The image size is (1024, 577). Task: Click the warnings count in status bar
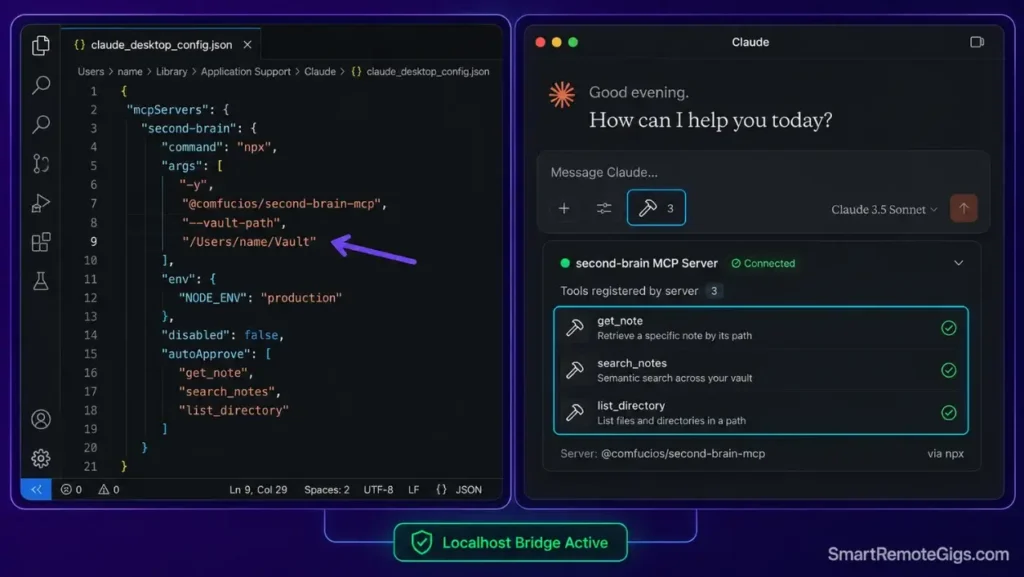click(108, 490)
